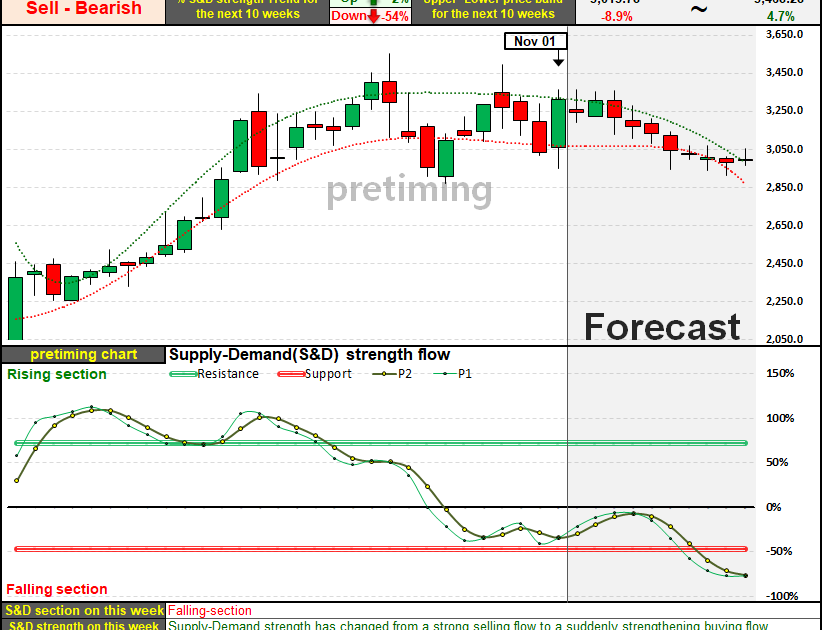
Task: Click the '0%' strength axis label
Action: coord(774,507)
